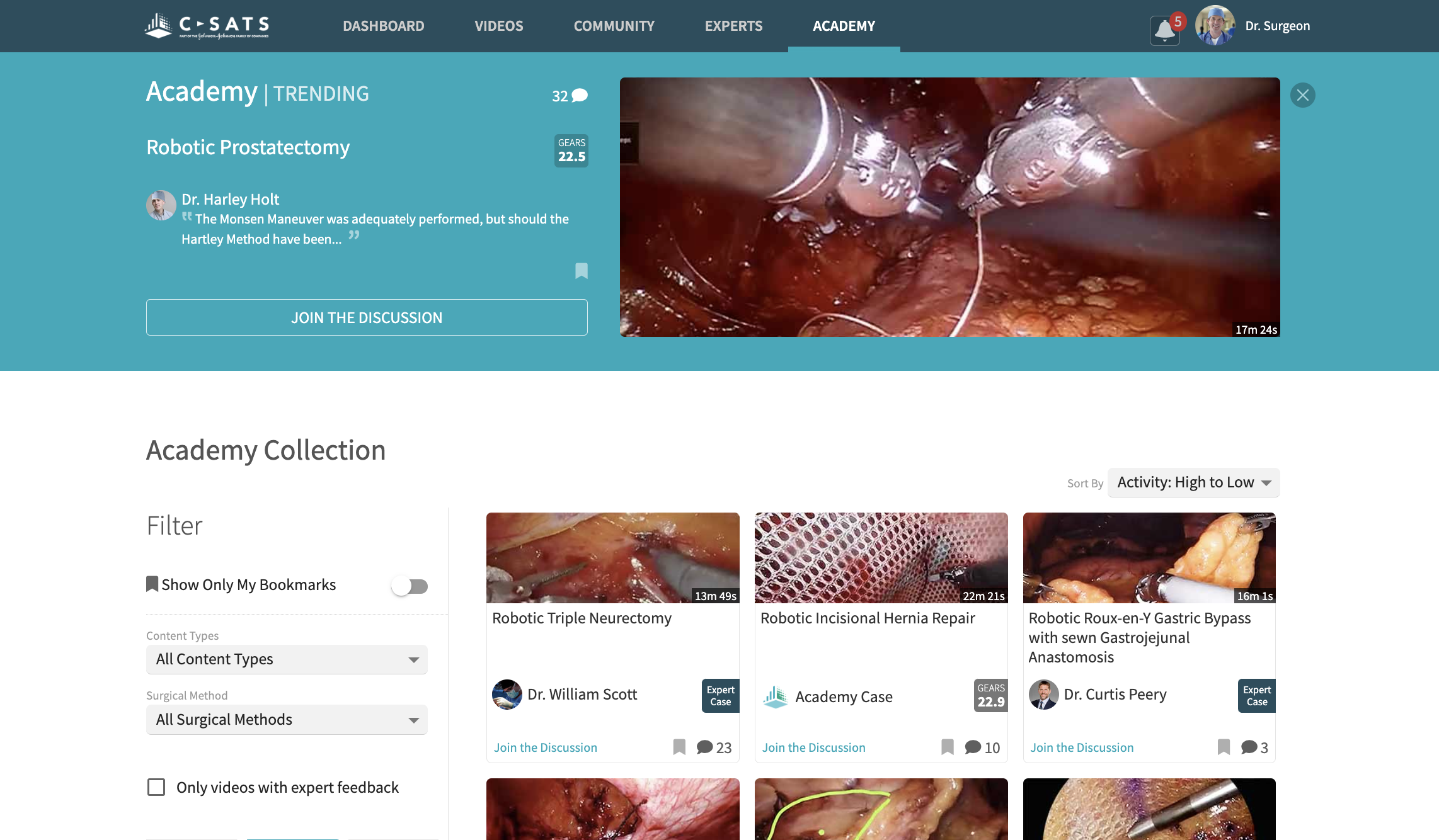
Task: Click the C-SATS logo
Action: pos(207,26)
